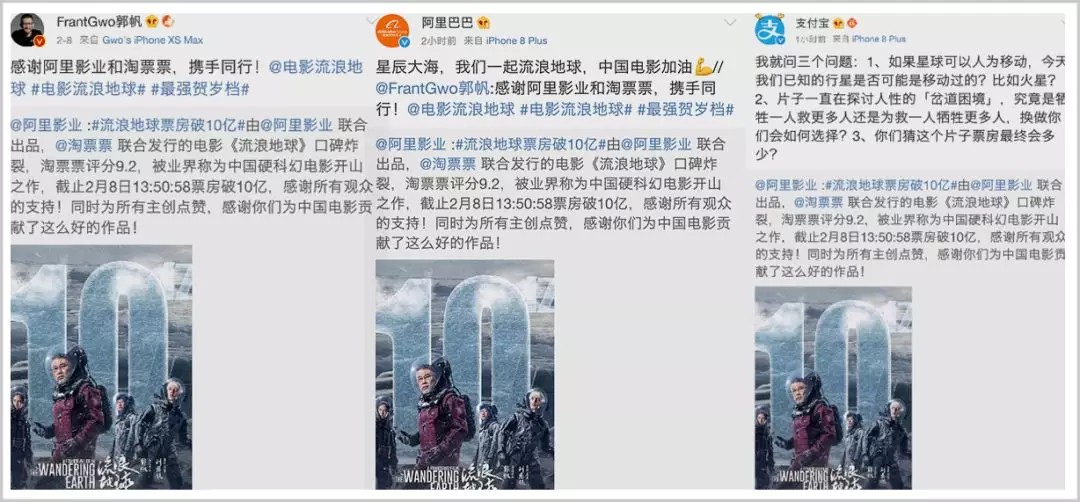Click crown badge beside FrantGwo郭帆 name
The image size is (1080, 502).
tap(153, 21)
